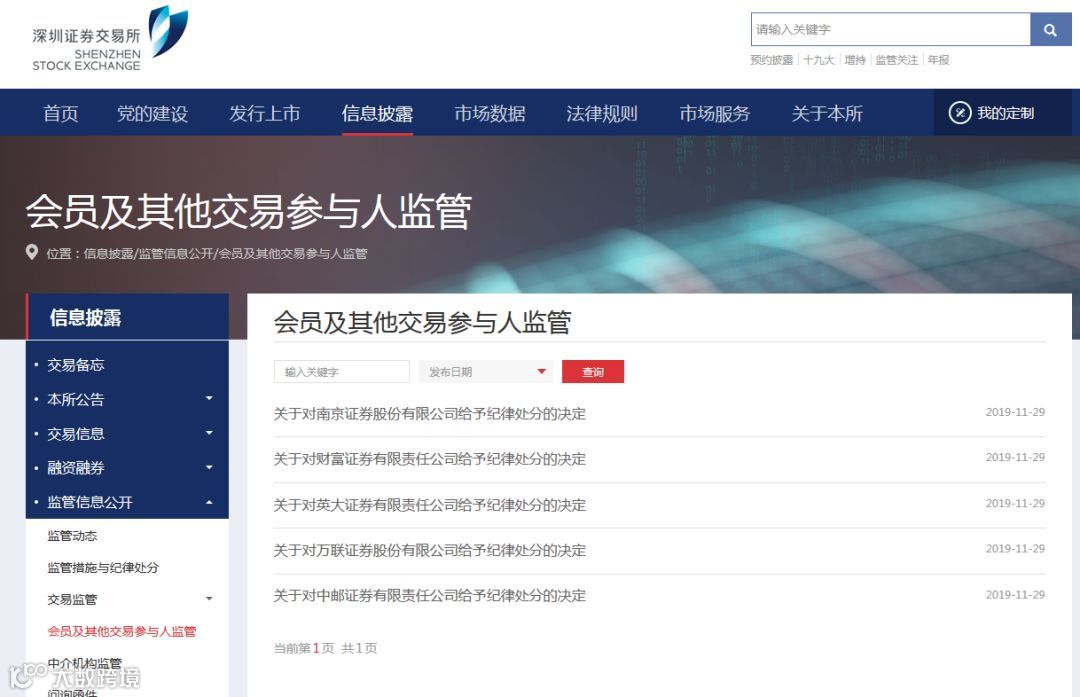Click the location pin icon before 位置
This screenshot has height=697, width=1080.
point(32,252)
